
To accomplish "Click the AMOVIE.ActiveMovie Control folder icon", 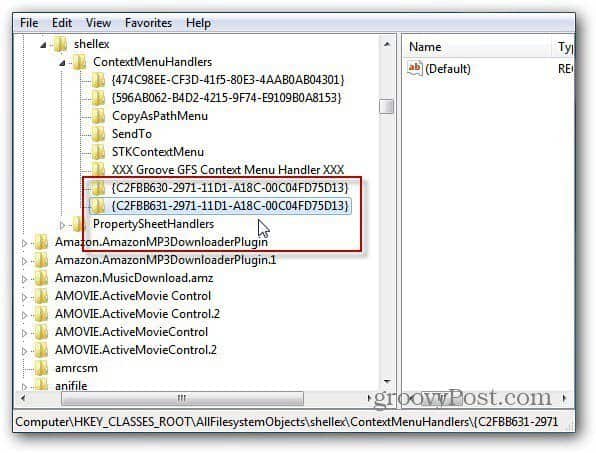I will [41, 296].
